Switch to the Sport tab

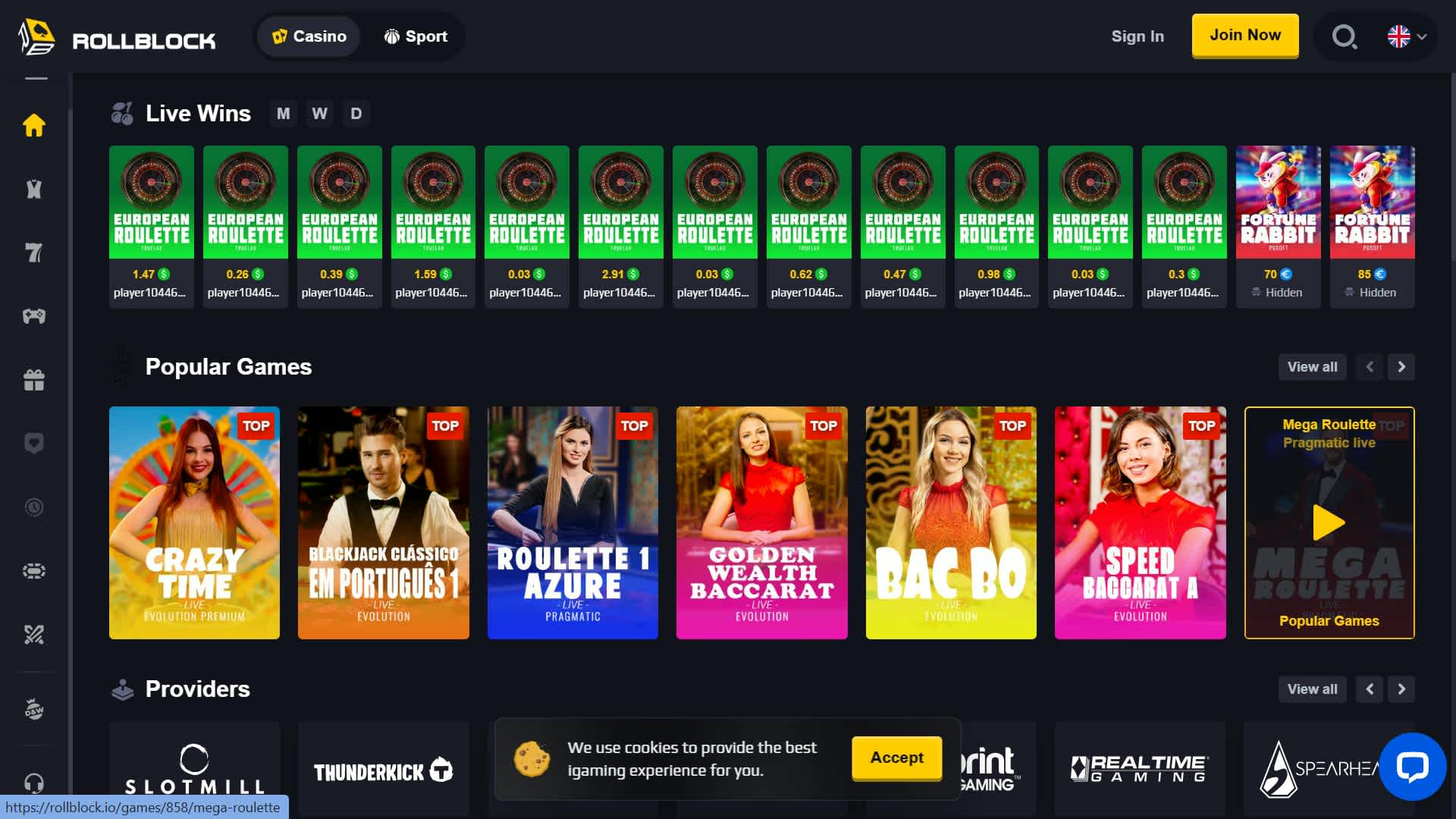[x=416, y=36]
